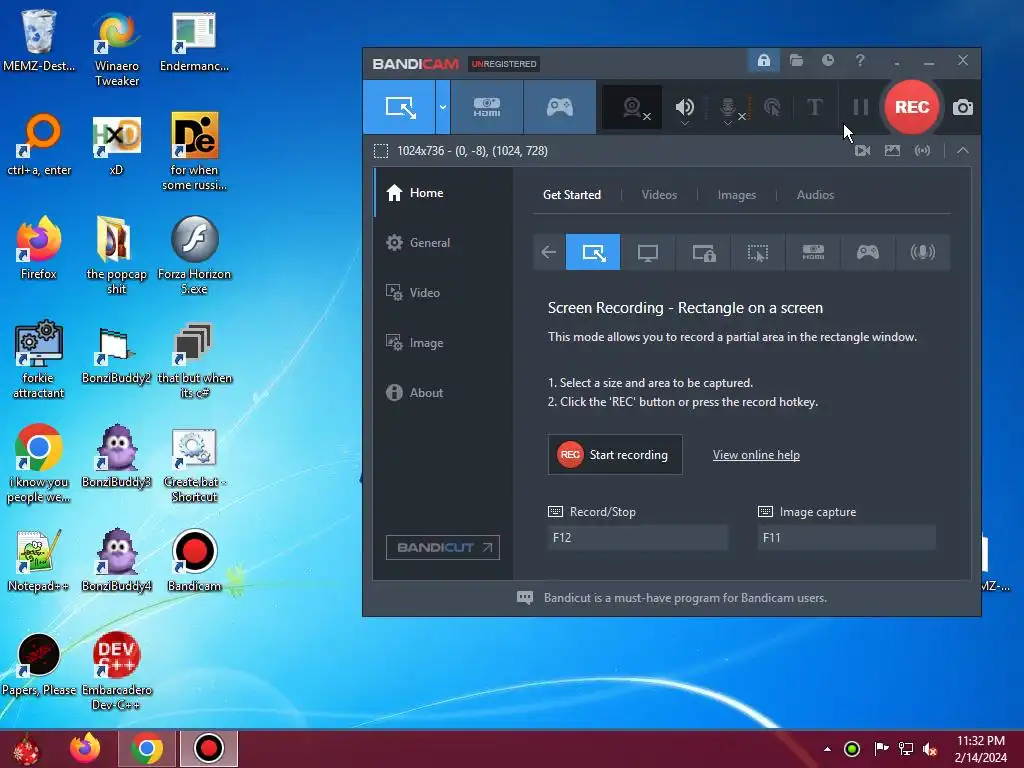This screenshot has width=1024, height=768.
Task: Open the Start menu ornament button
Action: (26, 749)
